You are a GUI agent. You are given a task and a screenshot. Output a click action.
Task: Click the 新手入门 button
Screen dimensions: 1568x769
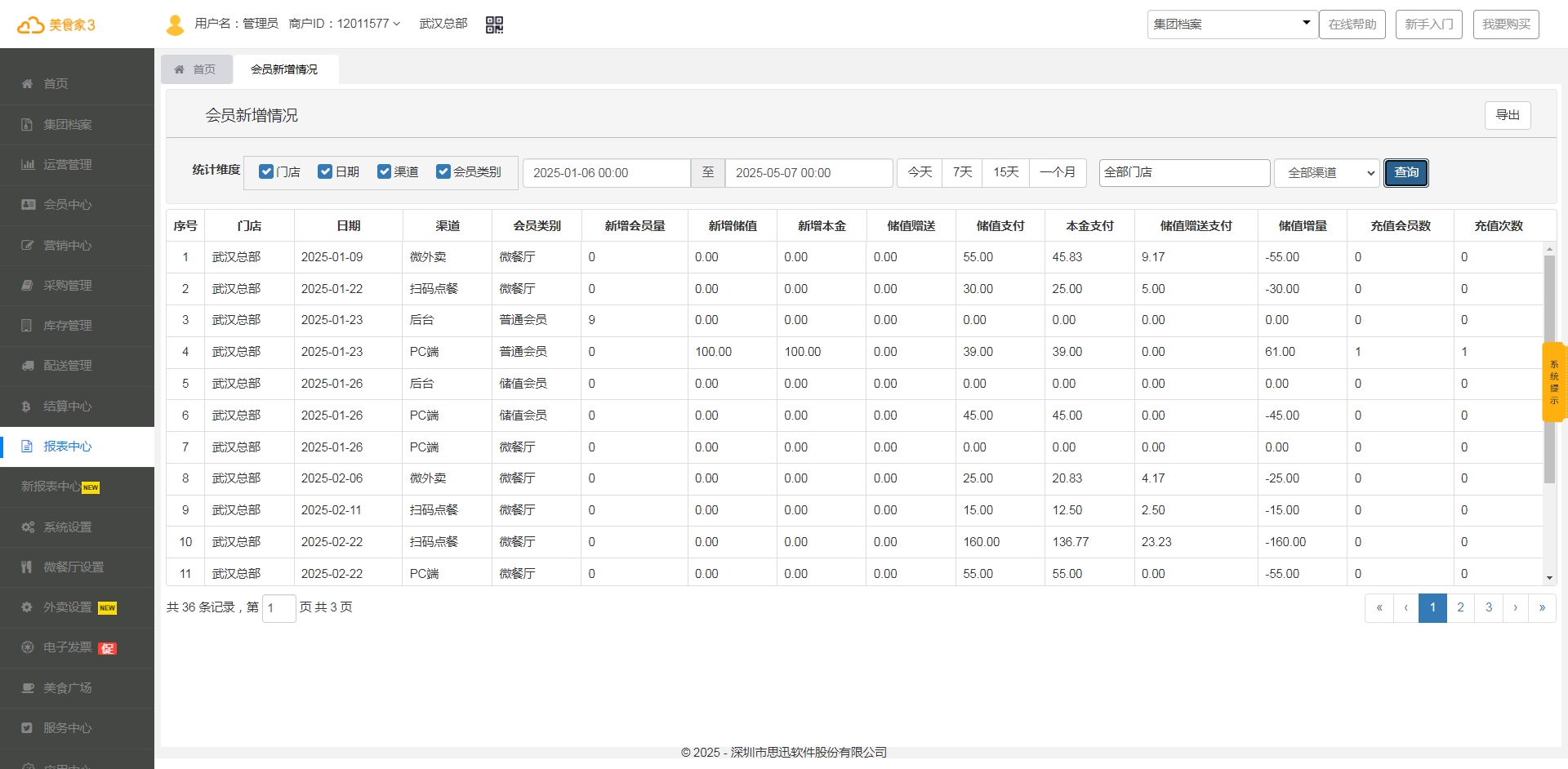[1429, 24]
